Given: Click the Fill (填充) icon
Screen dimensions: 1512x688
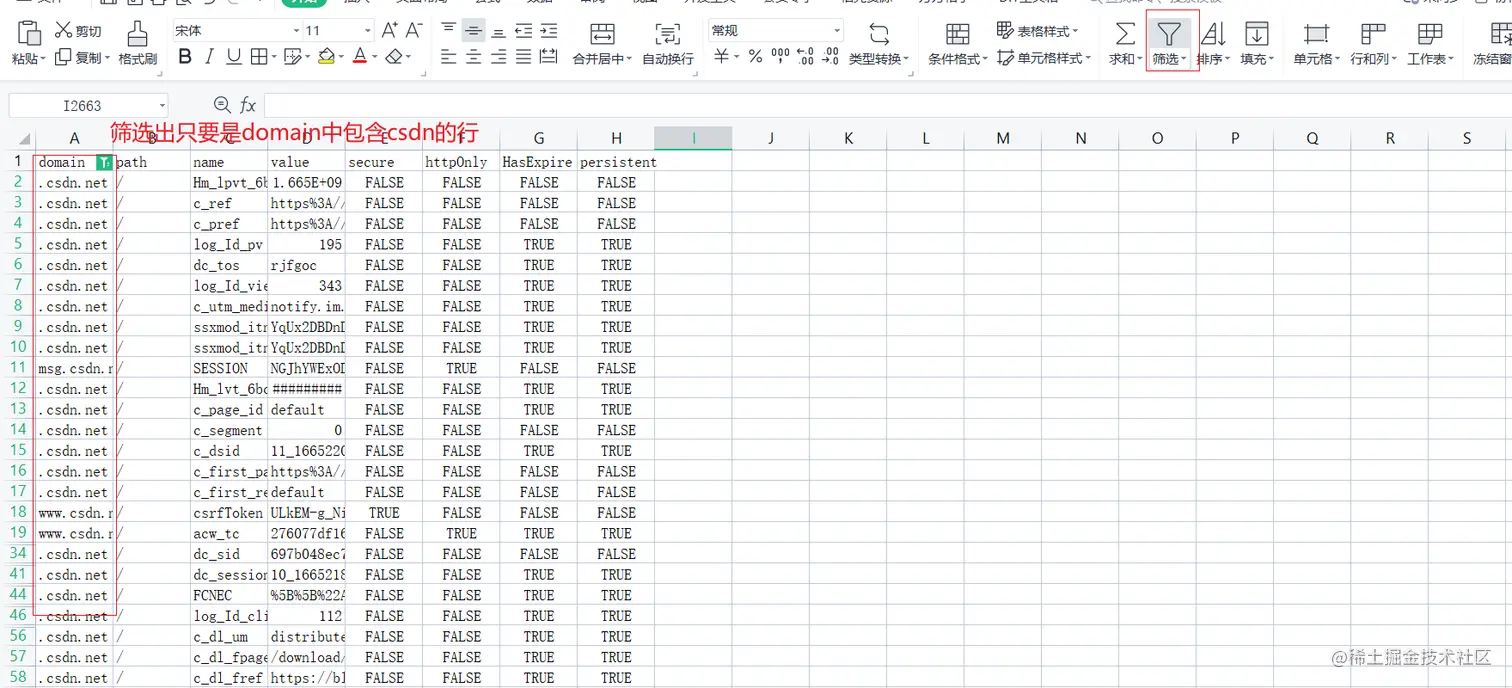Looking at the screenshot, I should [1256, 34].
